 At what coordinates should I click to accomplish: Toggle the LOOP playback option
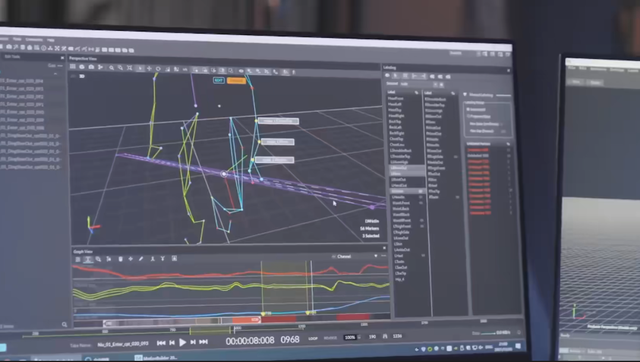click(313, 338)
